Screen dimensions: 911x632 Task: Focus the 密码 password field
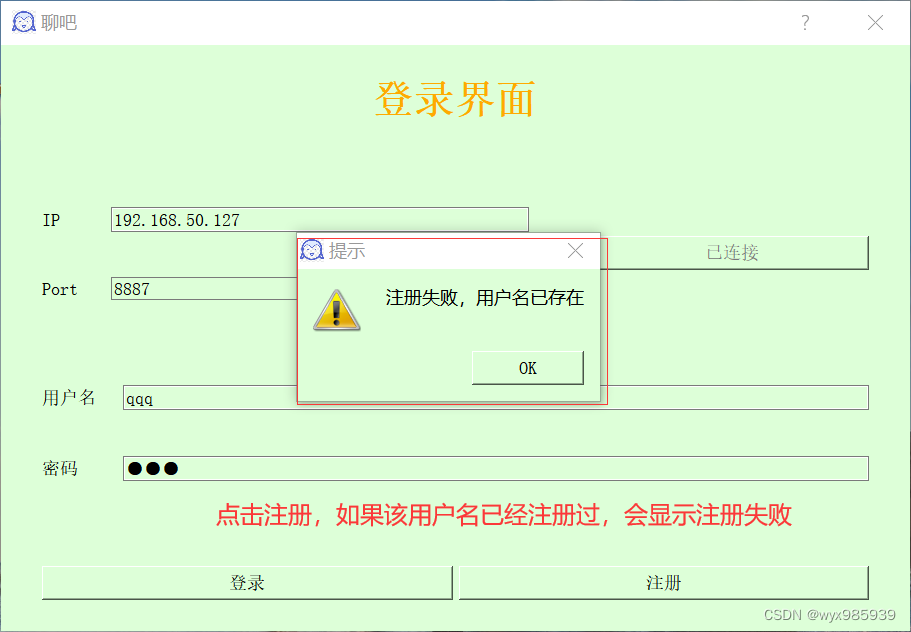496,468
